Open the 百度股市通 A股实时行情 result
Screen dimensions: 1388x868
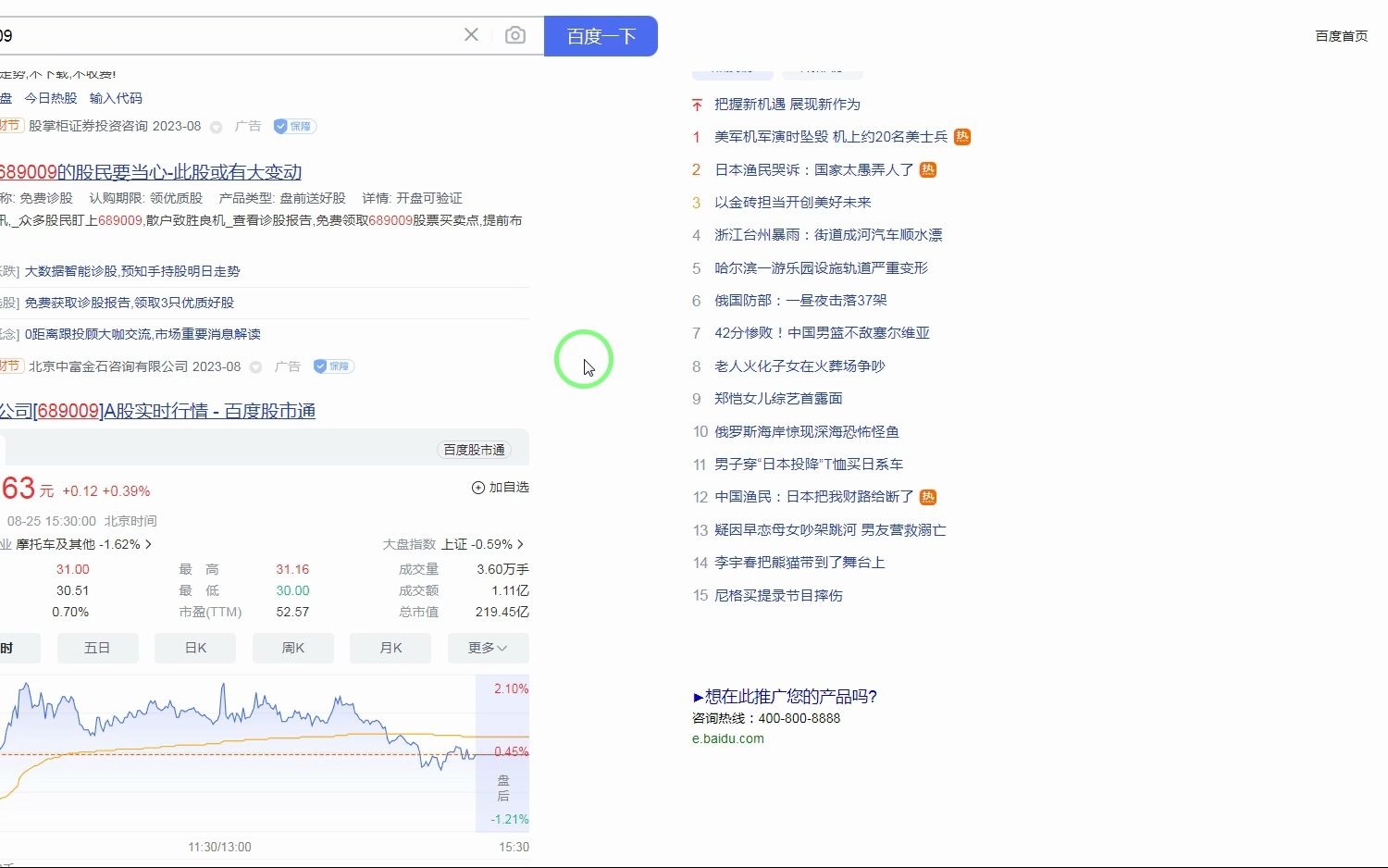point(157,411)
